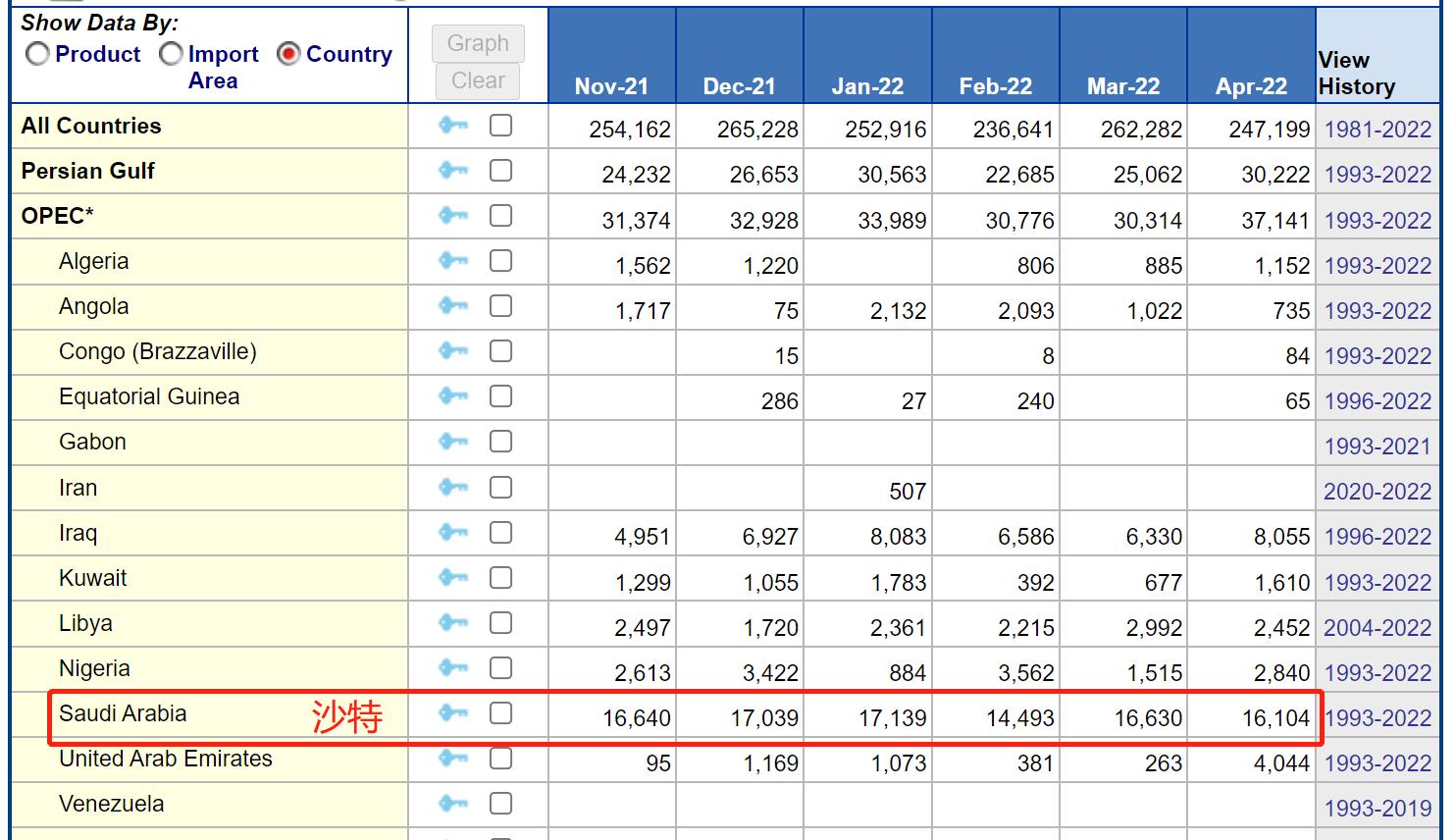Enable the Angola row checkbox
The image size is (1456, 840).
[500, 306]
